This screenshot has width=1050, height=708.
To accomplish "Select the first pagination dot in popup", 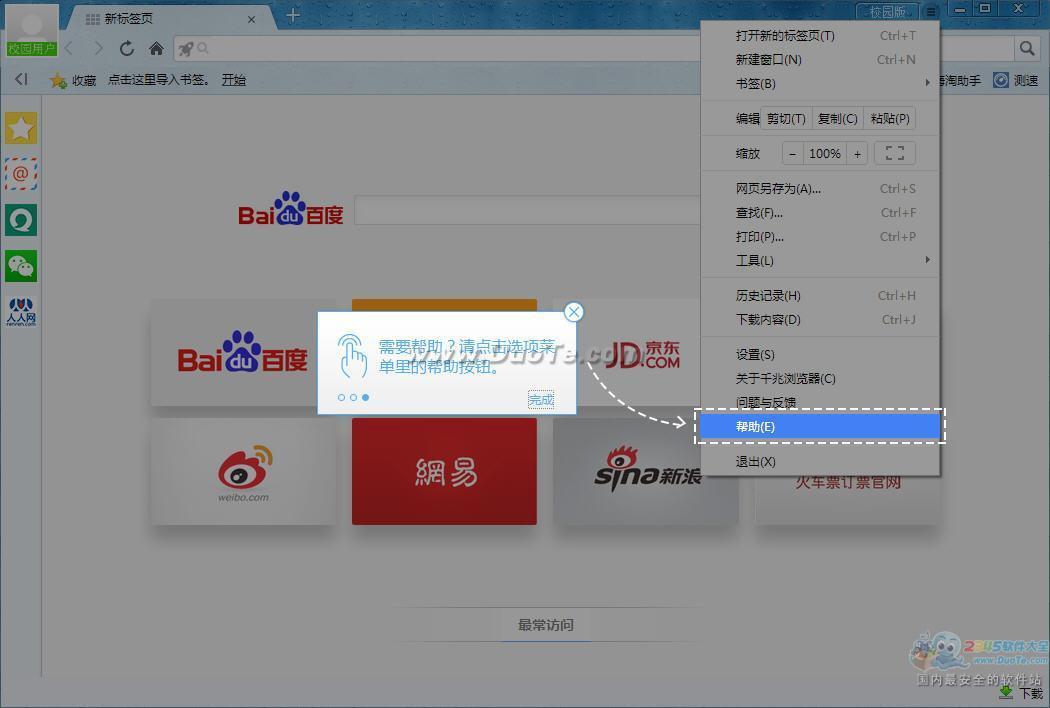I will click(342, 397).
